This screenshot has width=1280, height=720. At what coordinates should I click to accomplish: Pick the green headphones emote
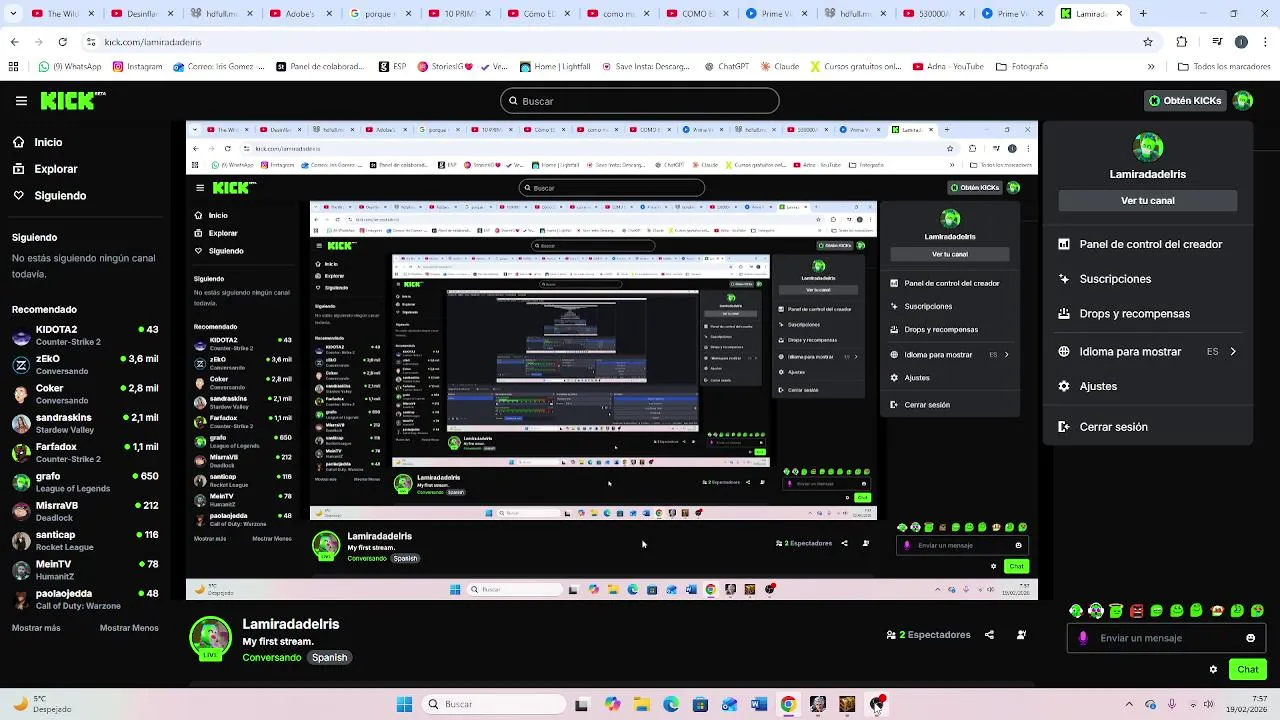[1076, 611]
